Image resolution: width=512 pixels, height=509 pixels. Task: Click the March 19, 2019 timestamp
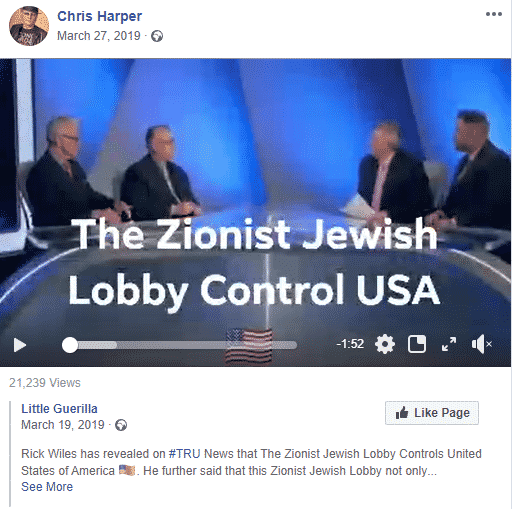pyautogui.click(x=63, y=425)
